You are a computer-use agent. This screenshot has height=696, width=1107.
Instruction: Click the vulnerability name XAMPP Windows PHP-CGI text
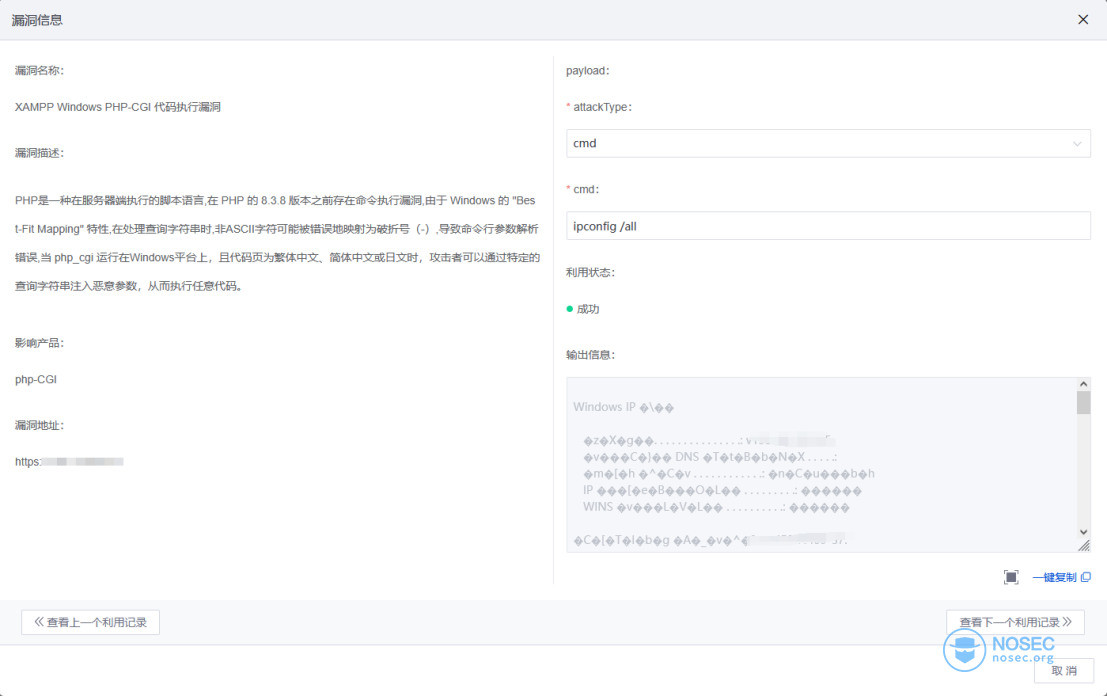[x=118, y=107]
